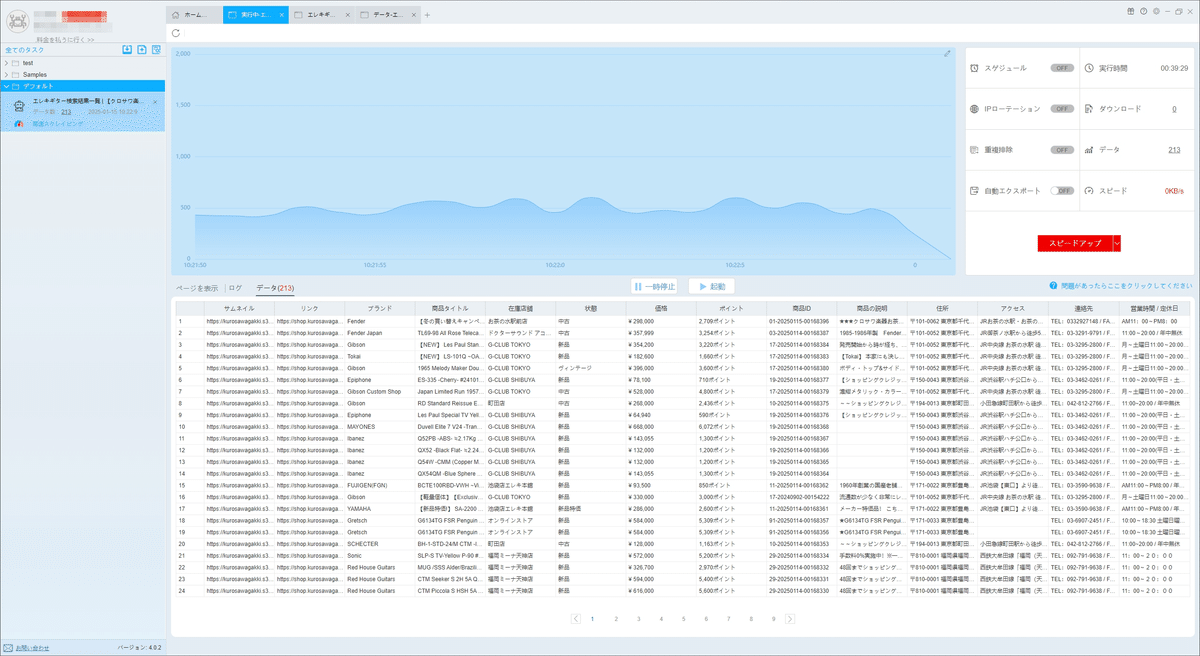This screenshot has width=1200, height=656.
Task: Click the task search icon in sidebar header
Action: point(156,49)
